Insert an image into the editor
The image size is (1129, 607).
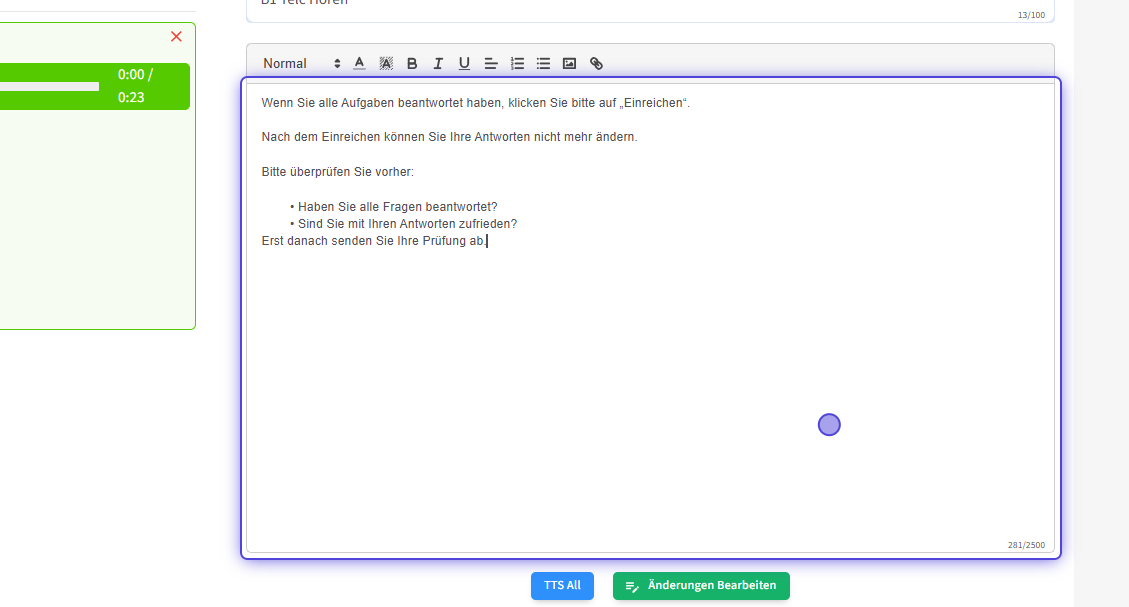(569, 63)
